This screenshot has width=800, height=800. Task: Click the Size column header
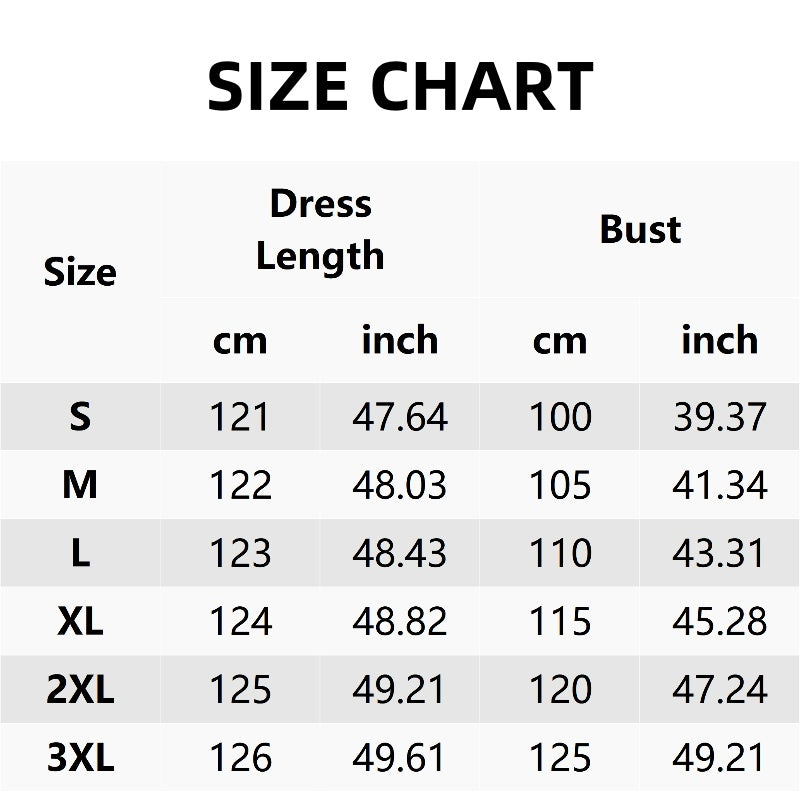coord(80,272)
